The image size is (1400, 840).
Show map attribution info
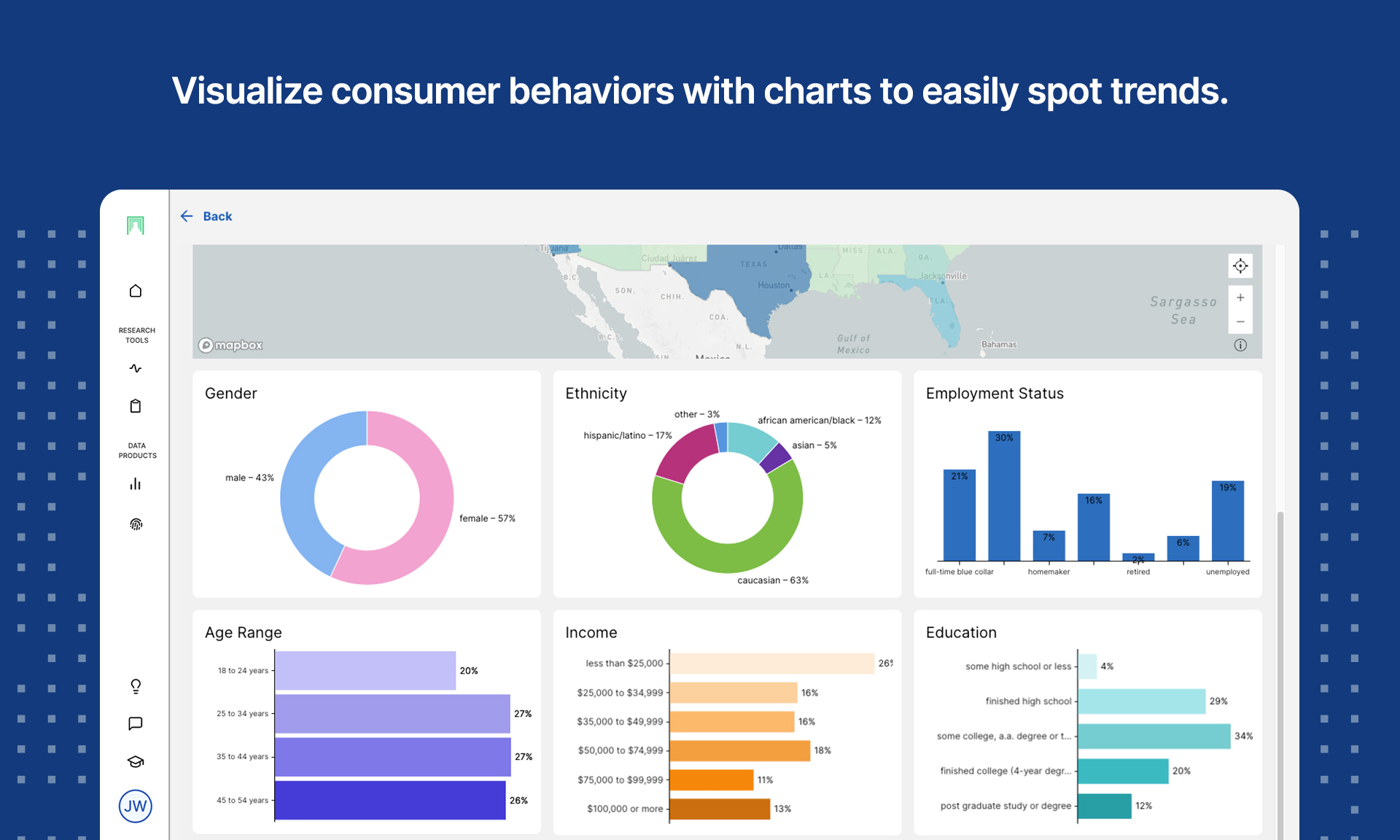[x=1240, y=345]
